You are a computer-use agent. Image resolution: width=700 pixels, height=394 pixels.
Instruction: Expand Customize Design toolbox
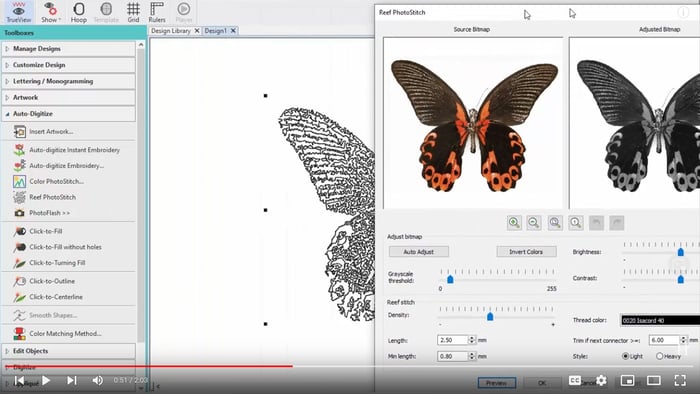pos(68,65)
